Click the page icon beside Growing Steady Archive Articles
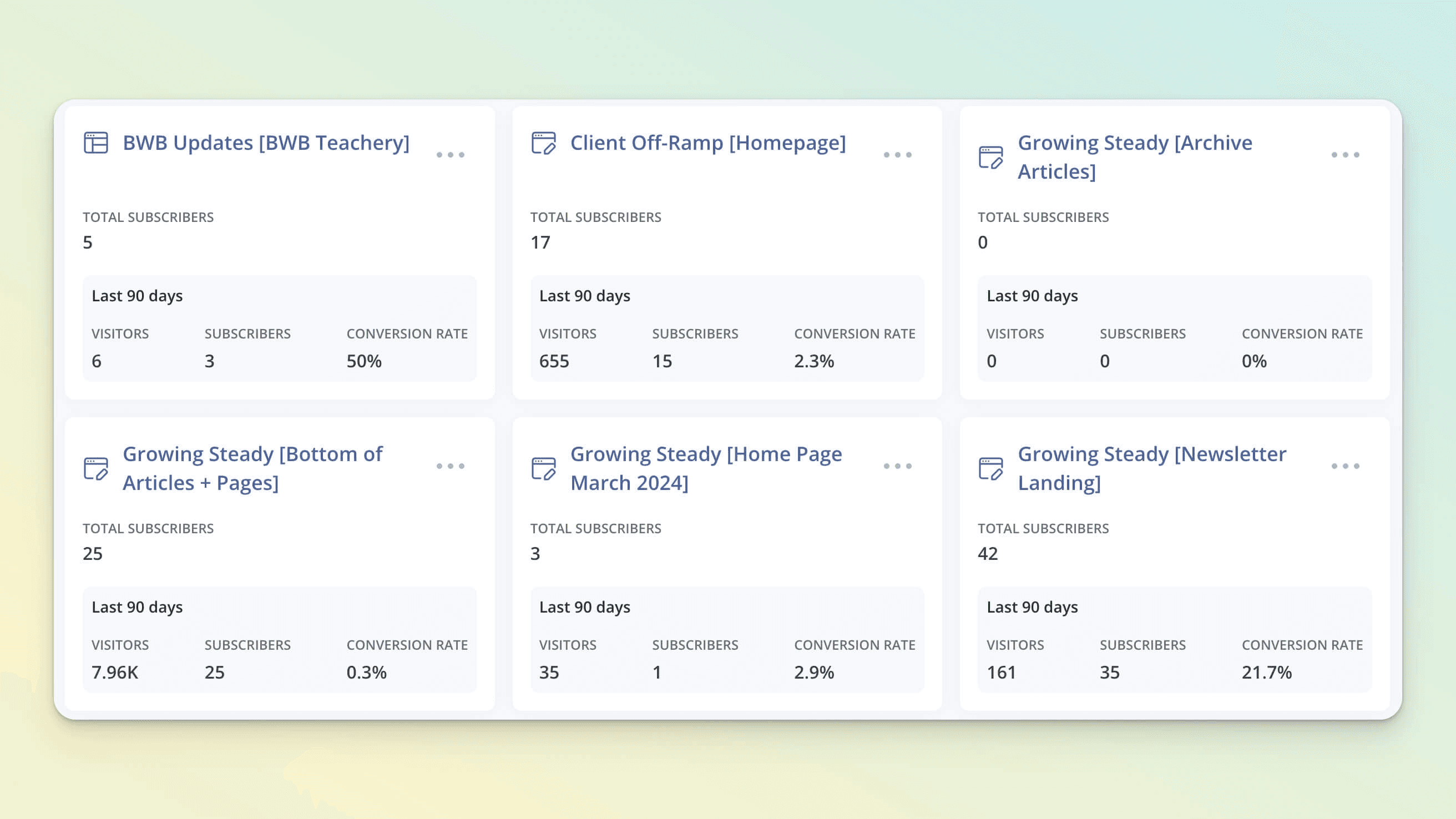 [x=990, y=157]
